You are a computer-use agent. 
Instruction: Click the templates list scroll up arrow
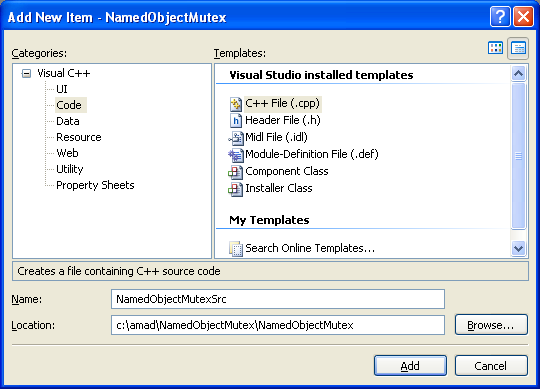518,73
